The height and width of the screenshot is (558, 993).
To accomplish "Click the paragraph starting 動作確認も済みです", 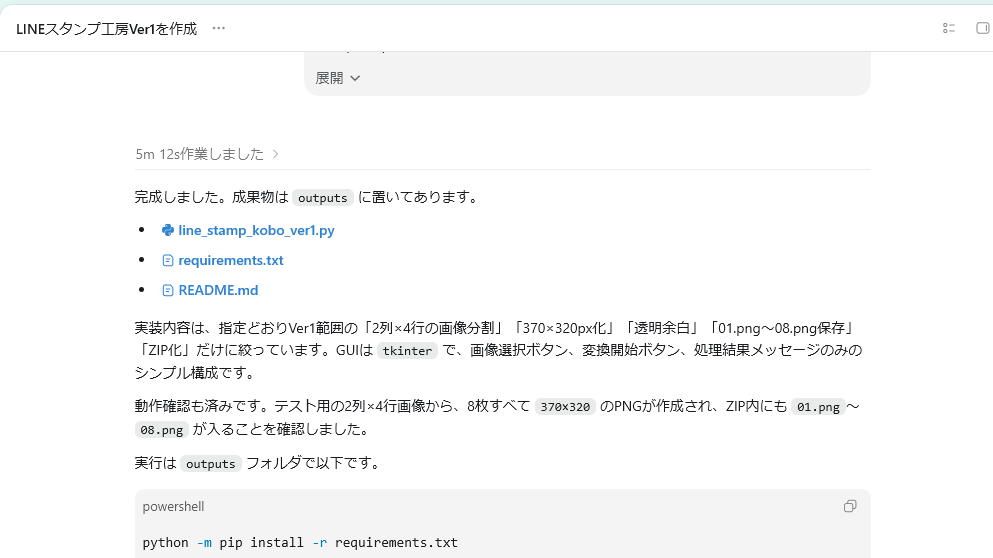I will [x=497, y=418].
